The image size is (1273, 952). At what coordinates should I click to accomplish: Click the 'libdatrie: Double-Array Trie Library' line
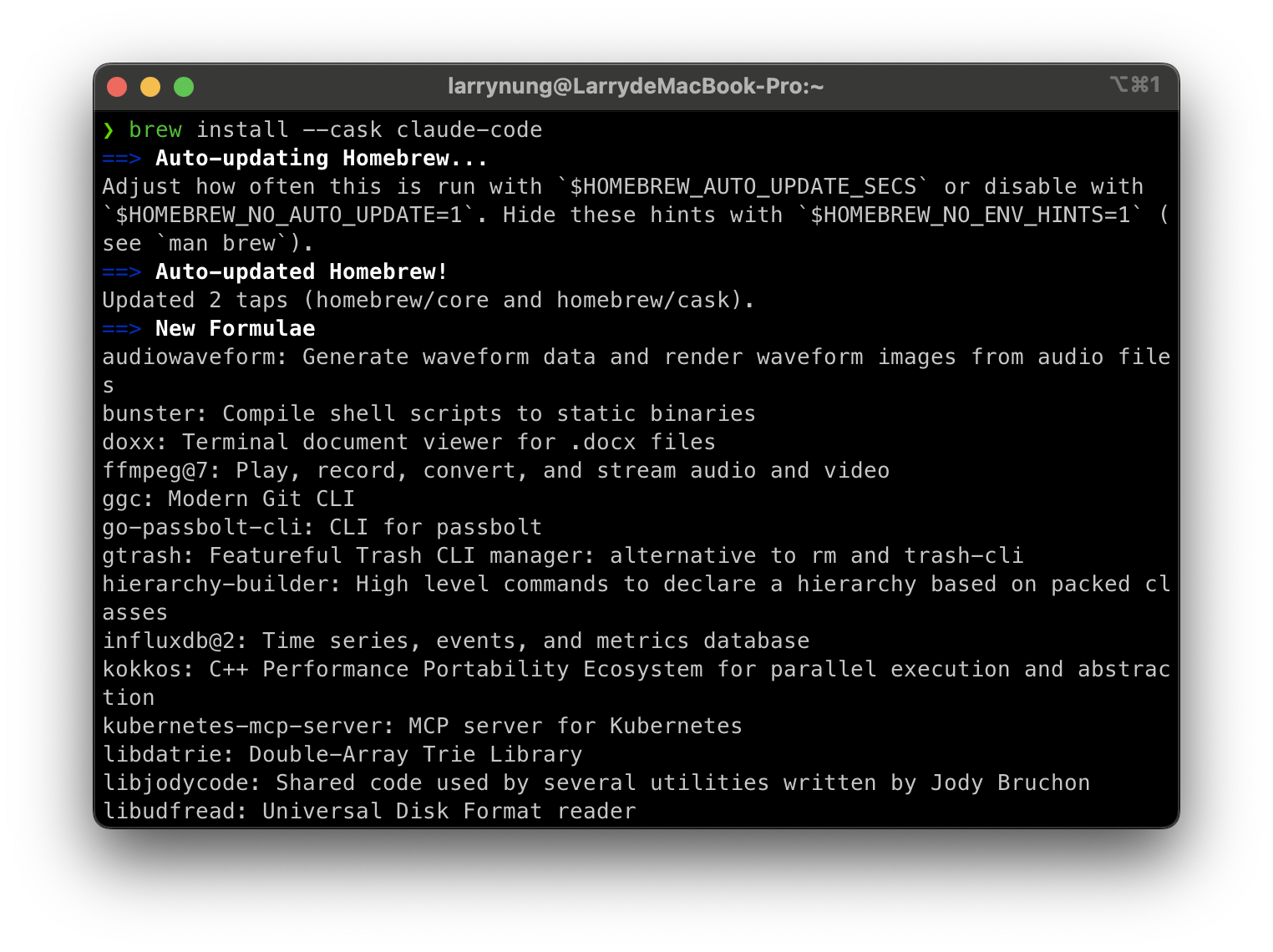pos(342,755)
